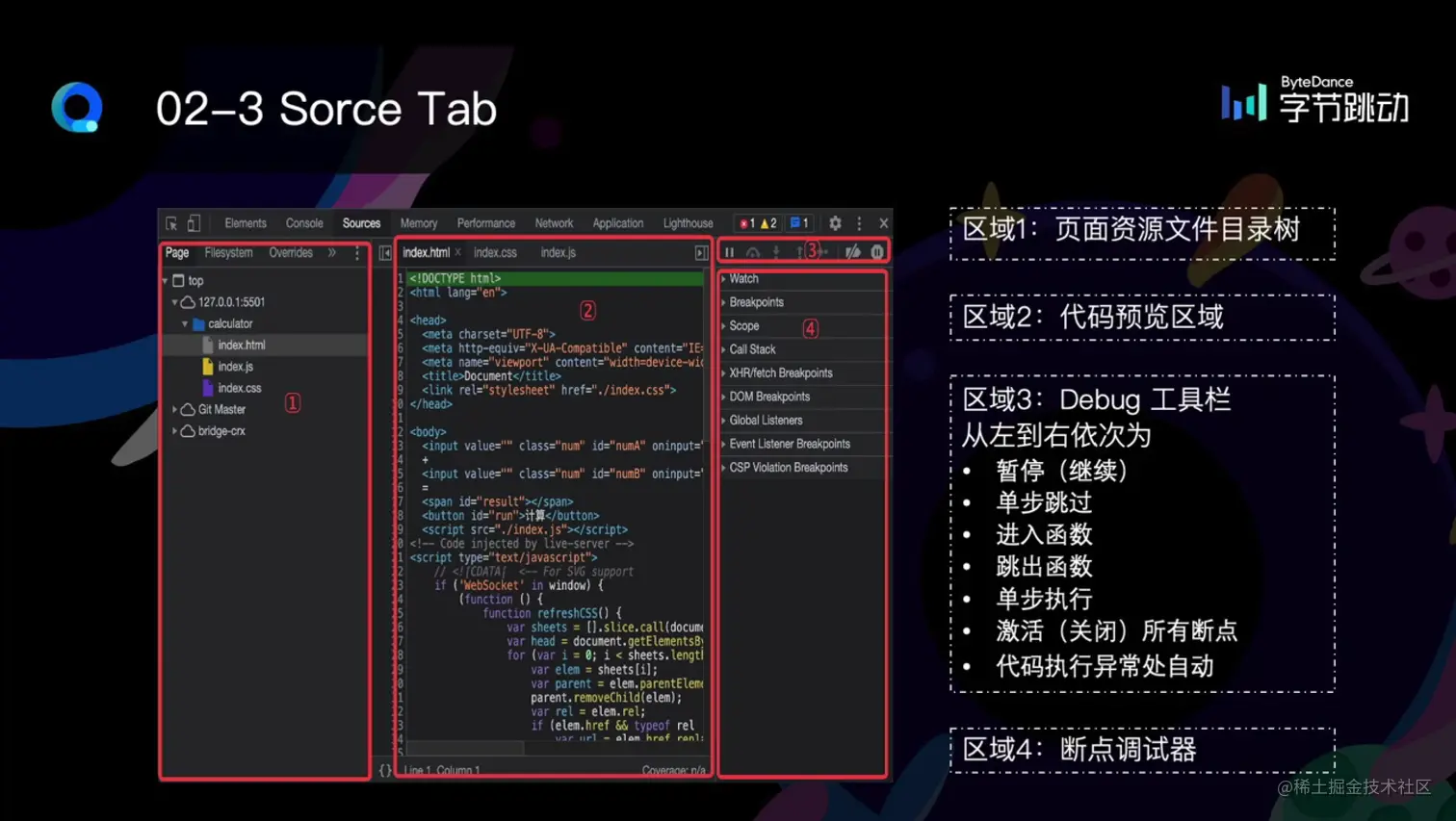Open the Lighthouse panel

(688, 223)
